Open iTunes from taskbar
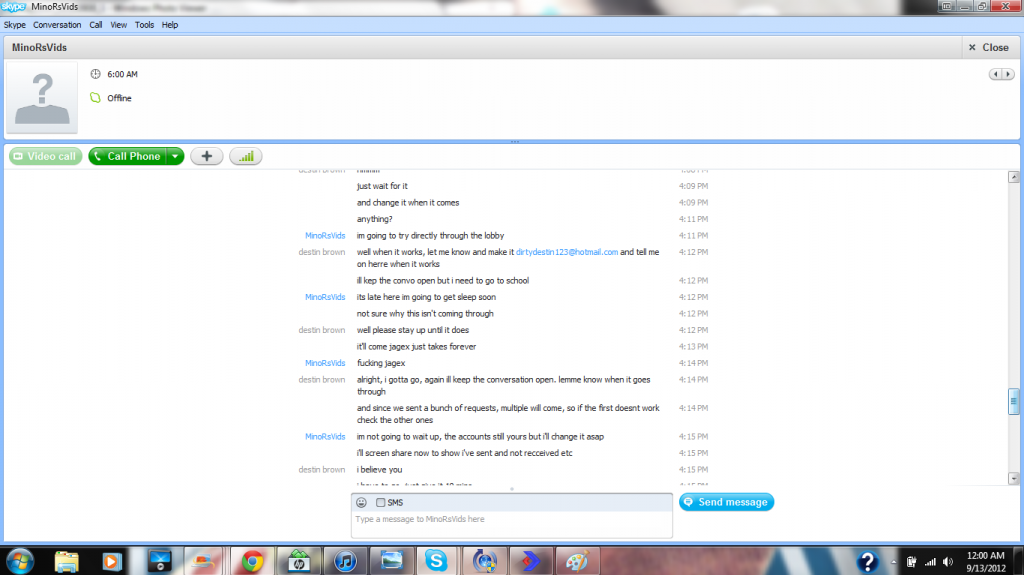The image size is (1024, 575). pos(345,561)
